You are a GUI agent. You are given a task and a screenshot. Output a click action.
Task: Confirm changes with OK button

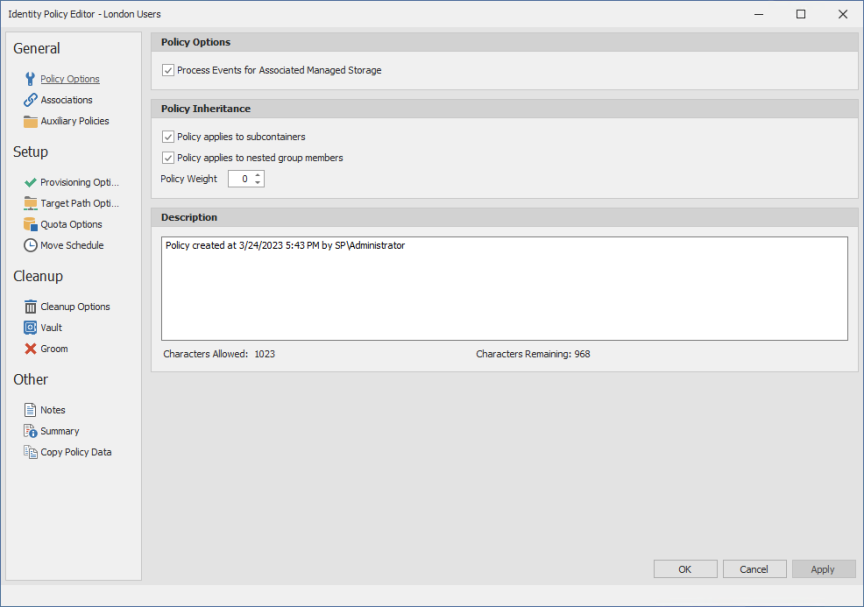[685, 569]
